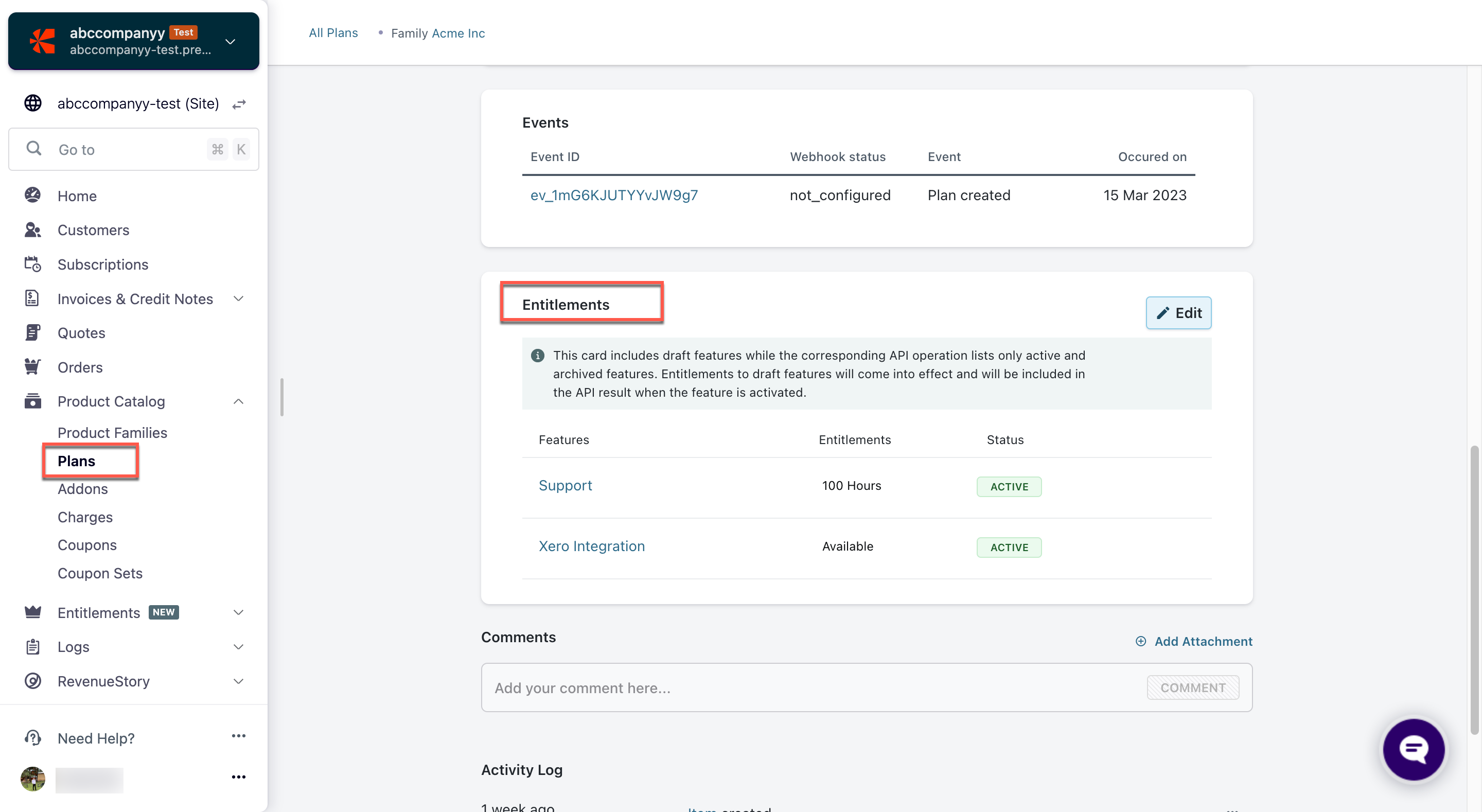Open Coupon Sets menu item
Screen dimensions: 1482x812
[x=99, y=573]
